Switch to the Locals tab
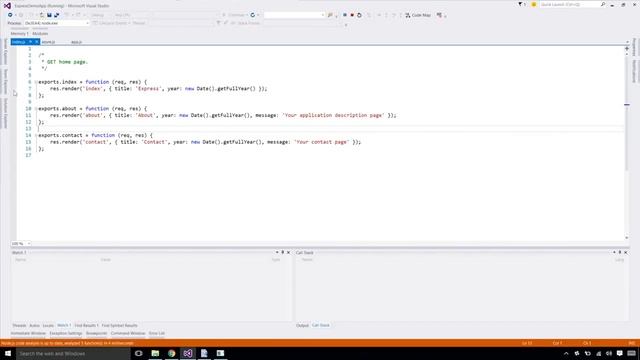This screenshot has width=640, height=360. click(48, 326)
